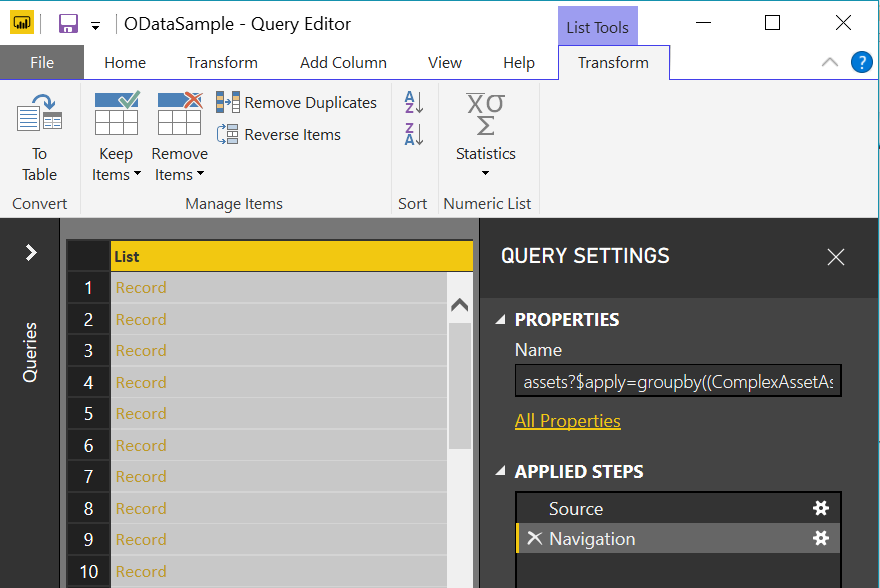Sort list ascending A to Z

pyautogui.click(x=414, y=102)
